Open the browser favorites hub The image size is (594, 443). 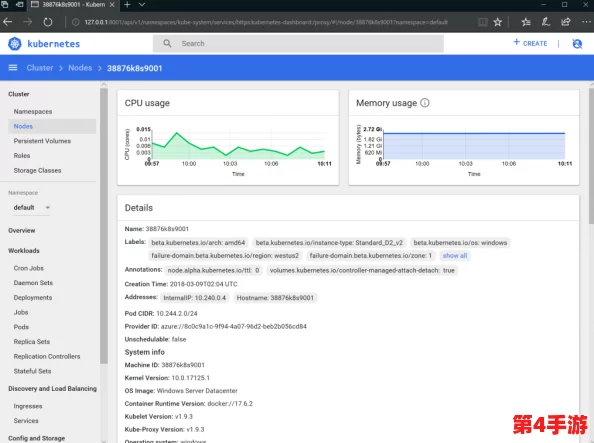[x=526, y=22]
